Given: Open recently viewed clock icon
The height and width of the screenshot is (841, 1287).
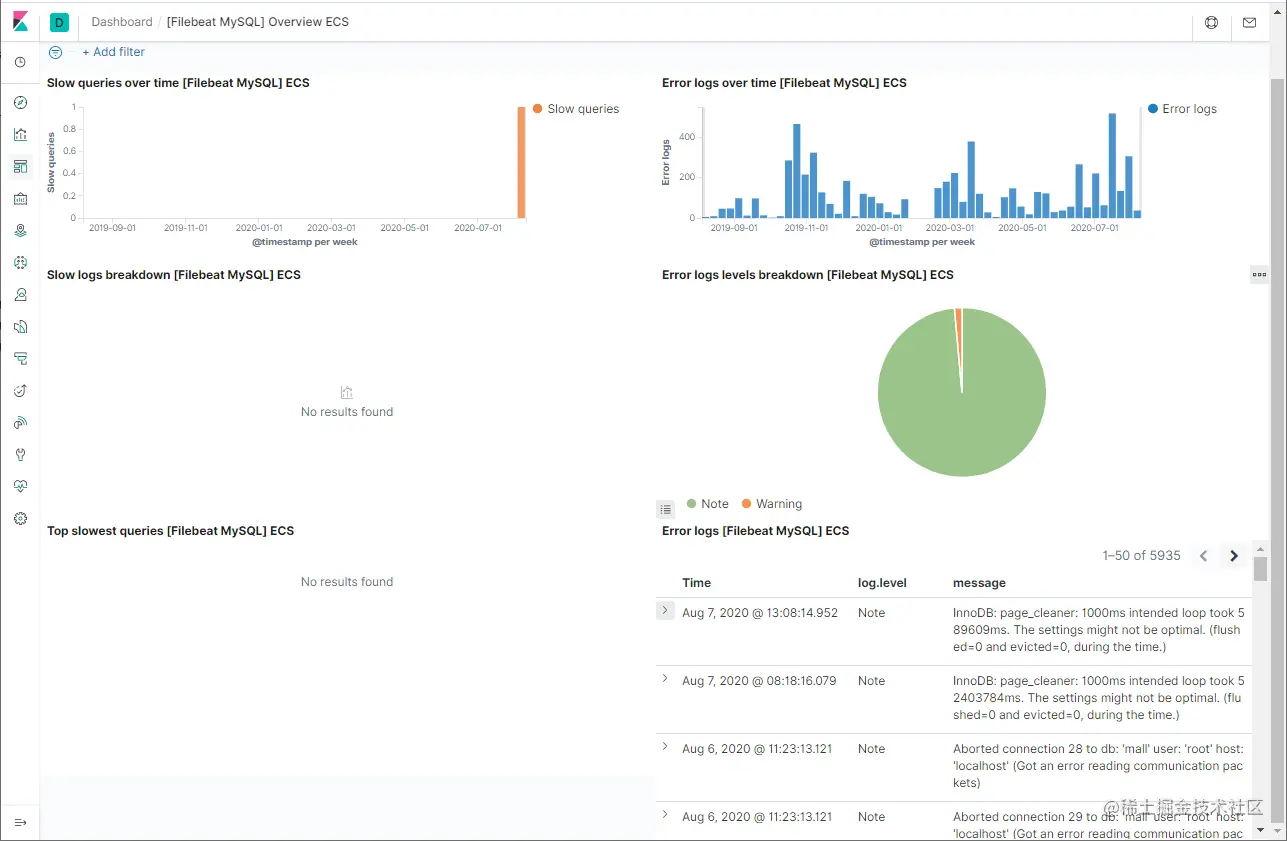Looking at the screenshot, I should [x=20, y=62].
